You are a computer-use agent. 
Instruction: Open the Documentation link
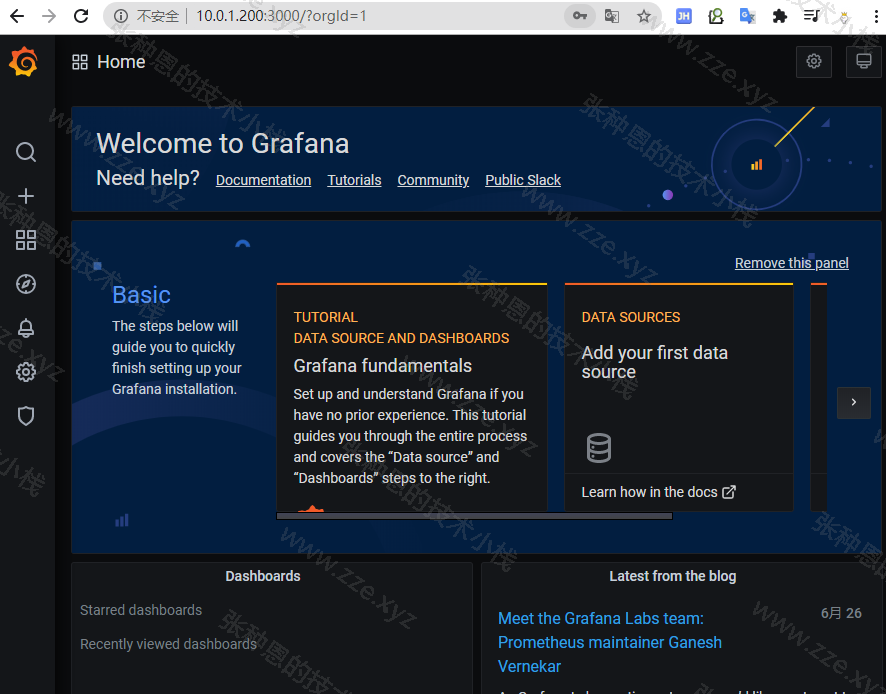click(x=263, y=180)
